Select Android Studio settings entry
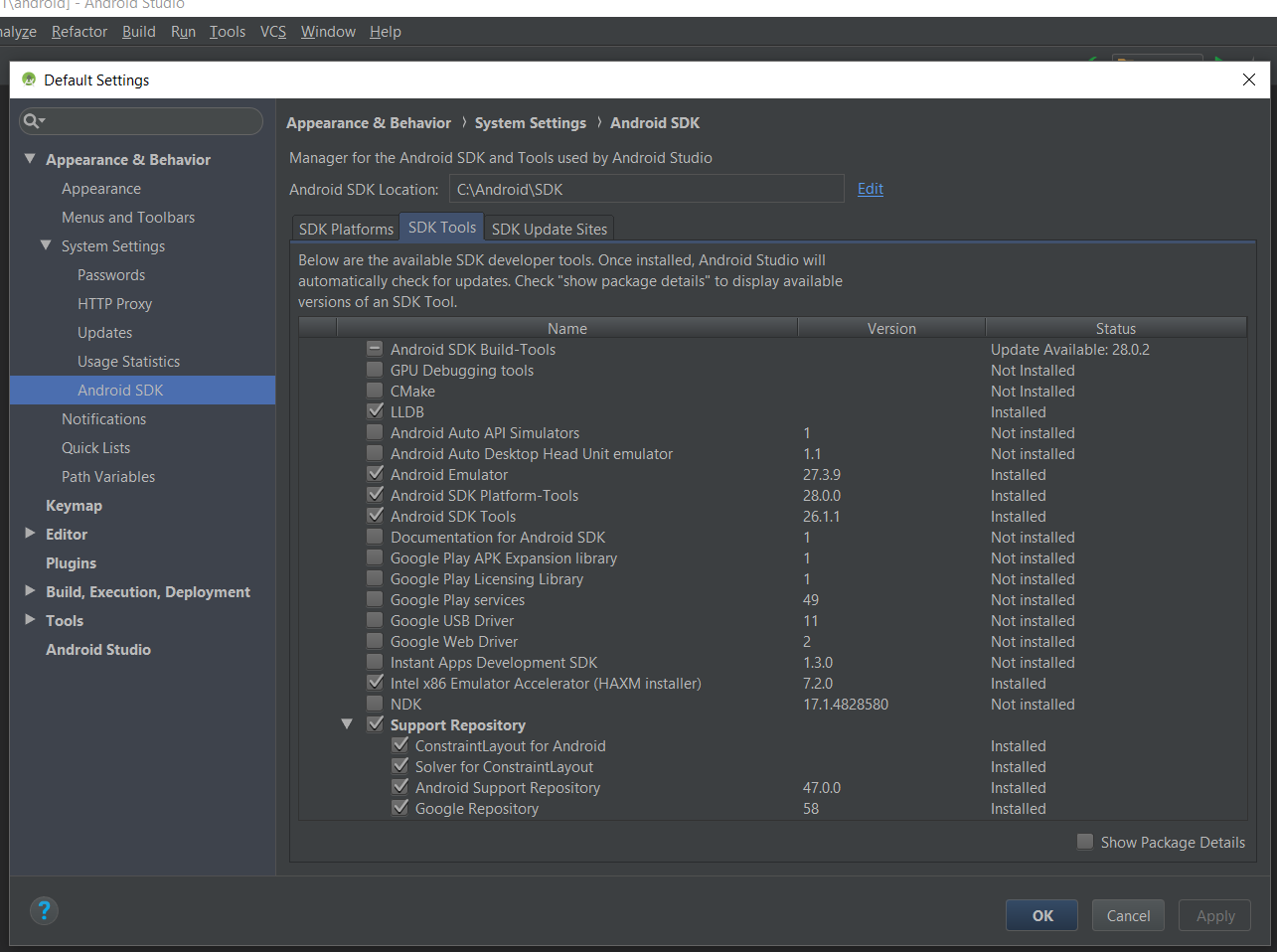 98,650
